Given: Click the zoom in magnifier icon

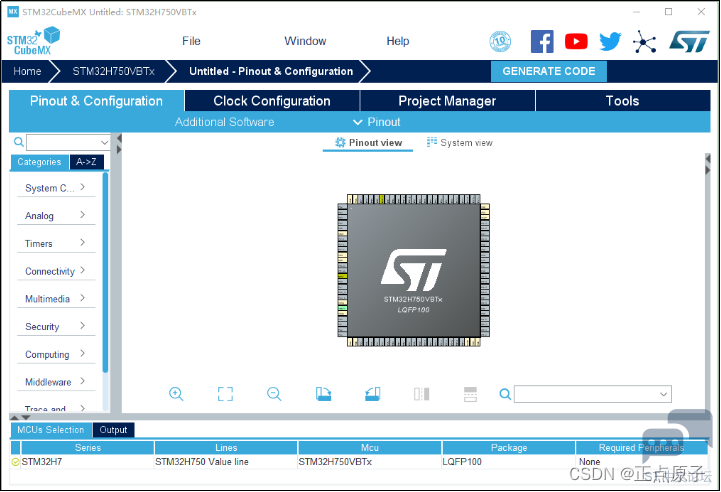Looking at the screenshot, I should pos(176,394).
